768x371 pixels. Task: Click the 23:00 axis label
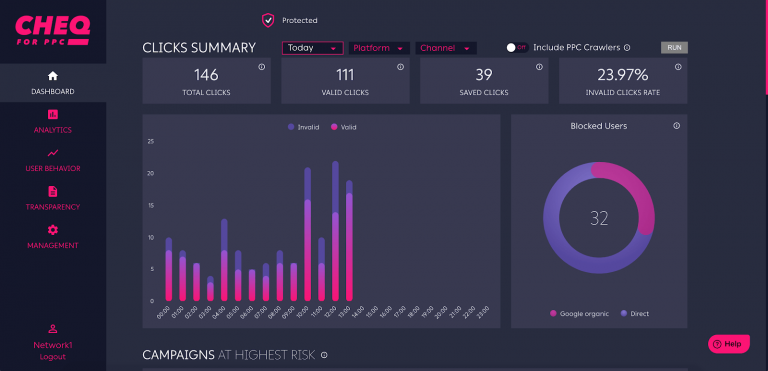pyautogui.click(x=483, y=312)
